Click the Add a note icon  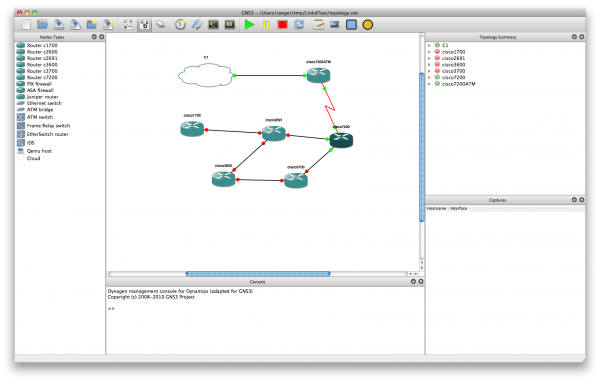[318, 25]
